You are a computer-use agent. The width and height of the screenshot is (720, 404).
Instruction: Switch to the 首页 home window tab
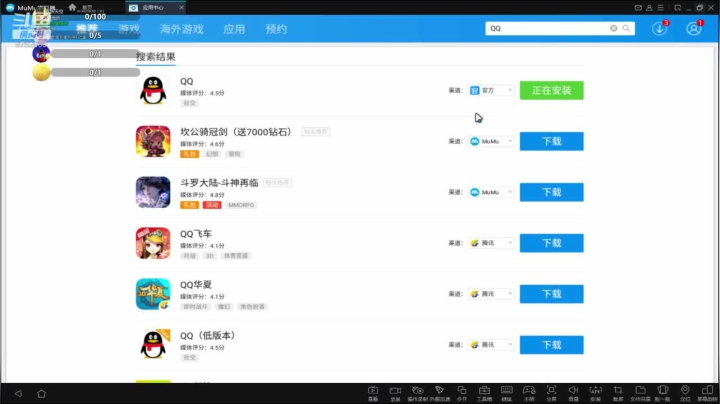coord(81,7)
